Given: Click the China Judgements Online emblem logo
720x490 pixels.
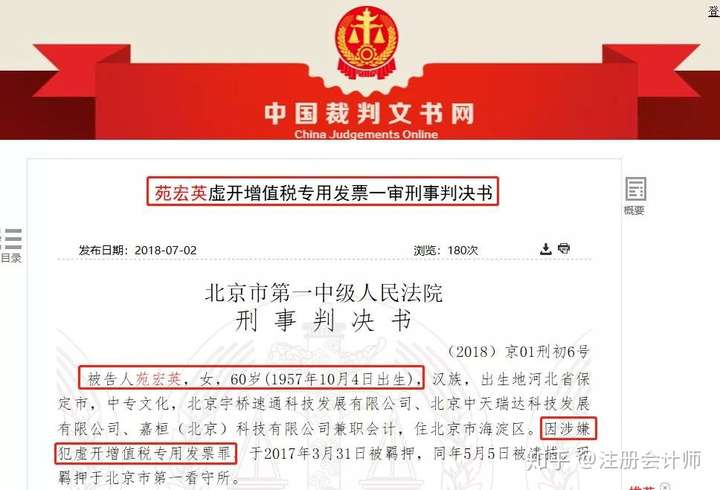Looking at the screenshot, I should click(366, 42).
